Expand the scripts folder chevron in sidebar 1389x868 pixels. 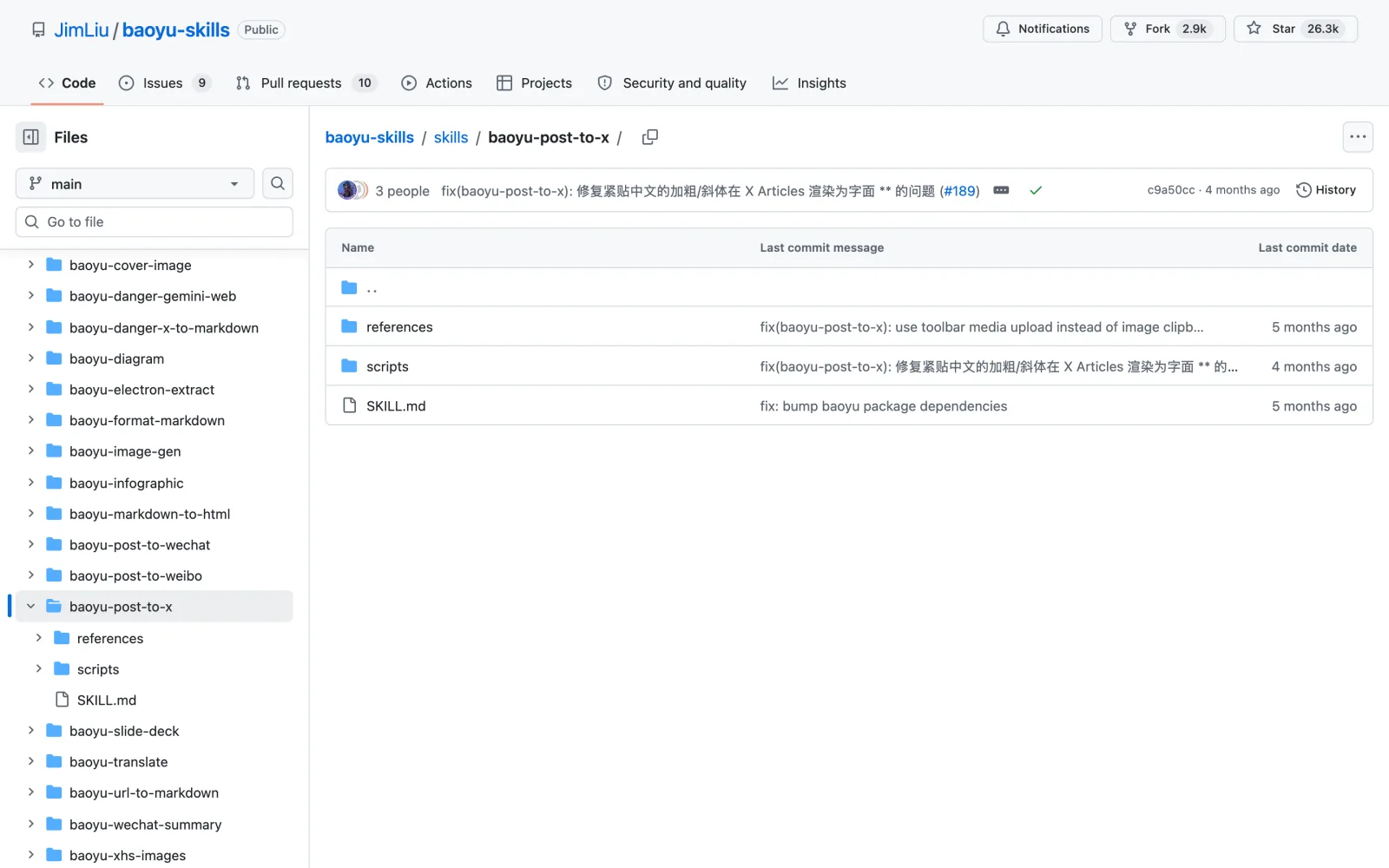pyautogui.click(x=38, y=669)
